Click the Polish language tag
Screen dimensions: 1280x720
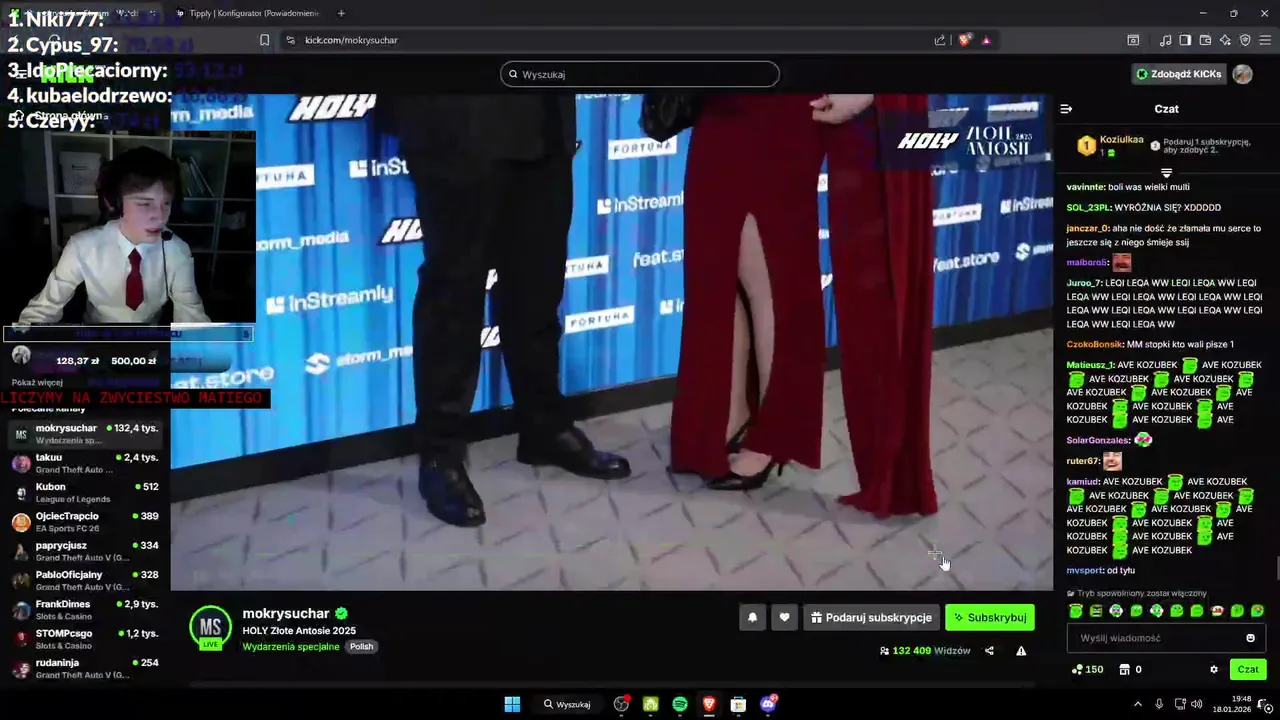tap(361, 647)
